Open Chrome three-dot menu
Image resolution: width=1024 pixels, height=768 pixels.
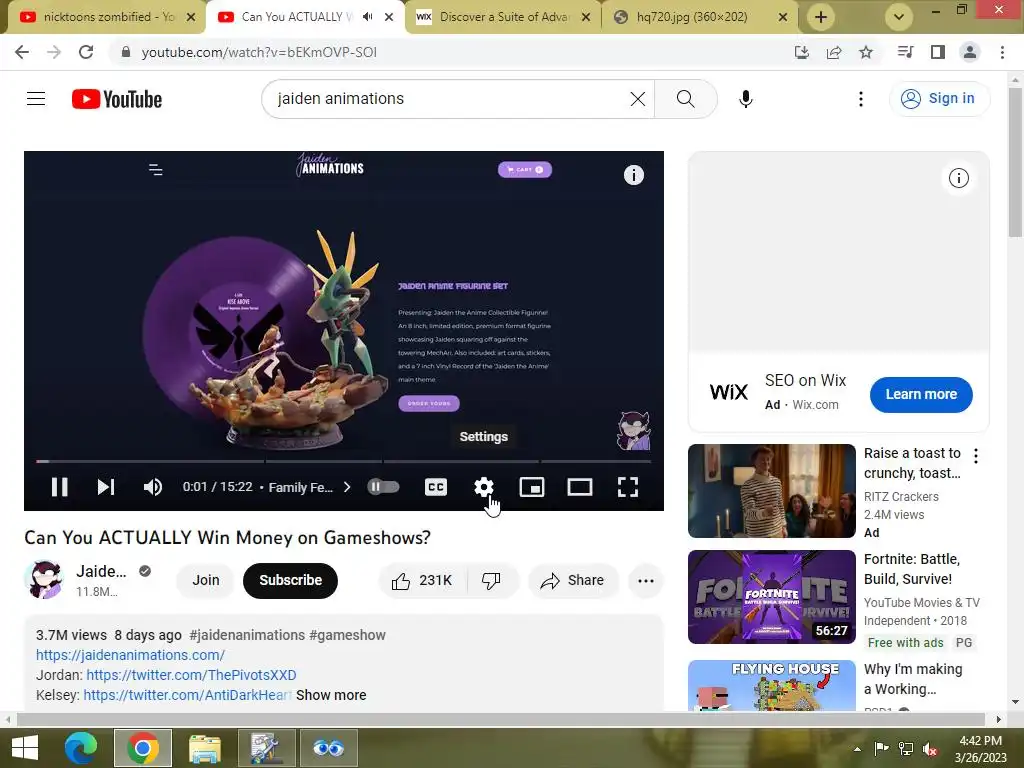coord(1002,52)
